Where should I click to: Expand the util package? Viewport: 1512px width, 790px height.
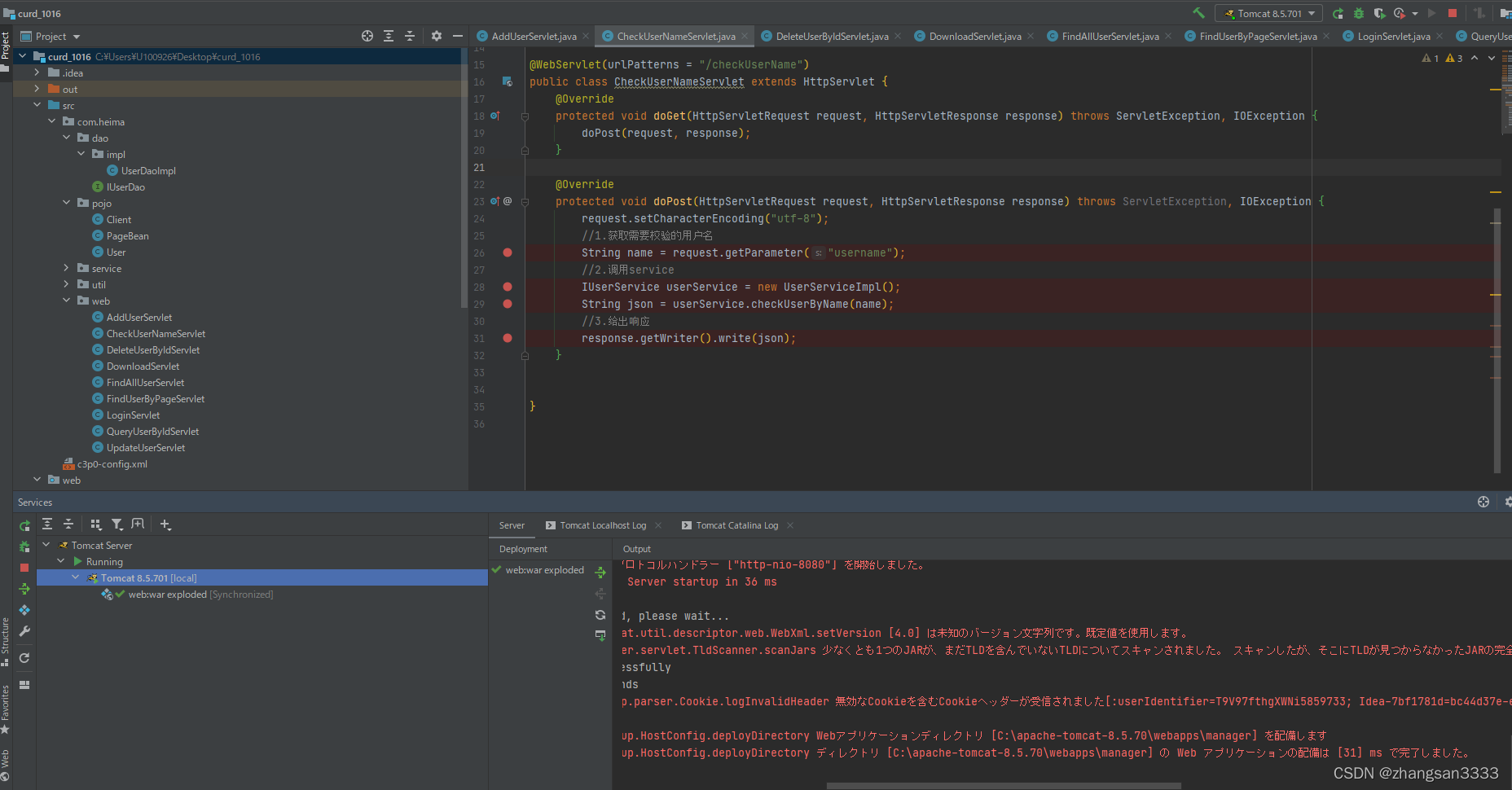67,284
